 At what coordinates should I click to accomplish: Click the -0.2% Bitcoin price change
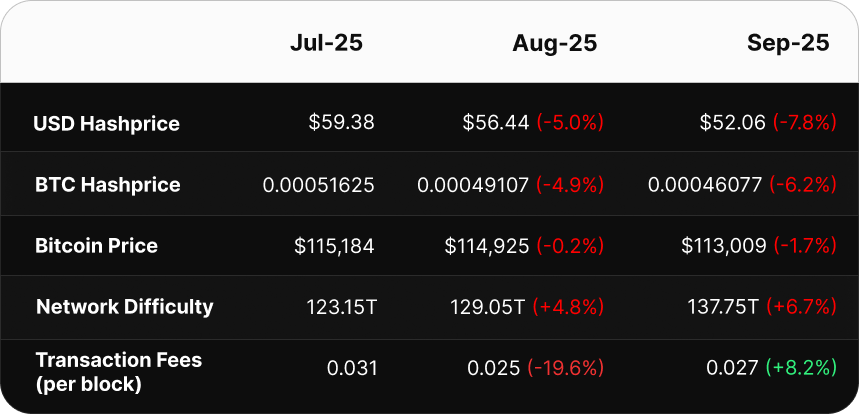[571, 246]
